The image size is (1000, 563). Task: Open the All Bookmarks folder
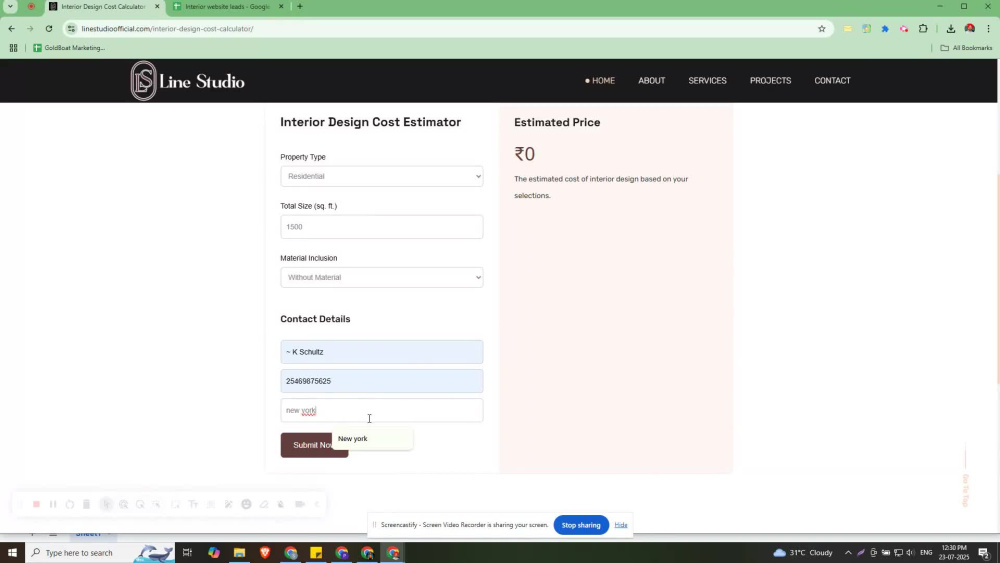[966, 48]
